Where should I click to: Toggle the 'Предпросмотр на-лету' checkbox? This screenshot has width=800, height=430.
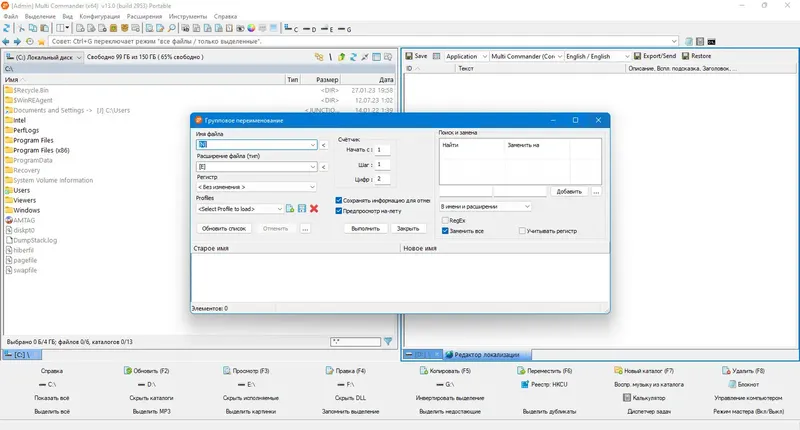[338, 211]
